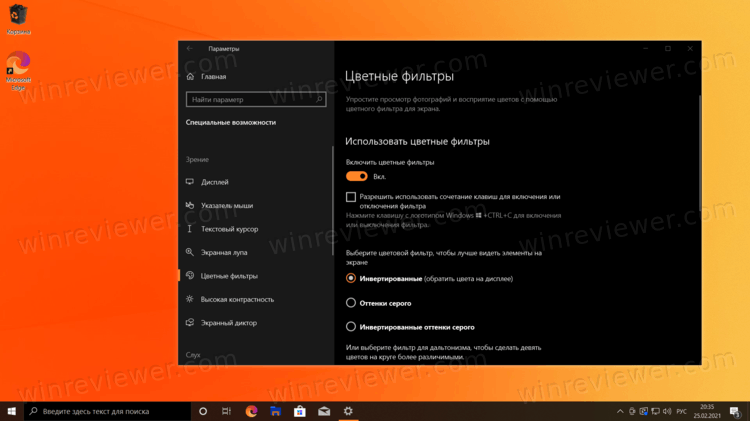
Task: Click the Дисплей monitor icon
Action: click(190, 182)
